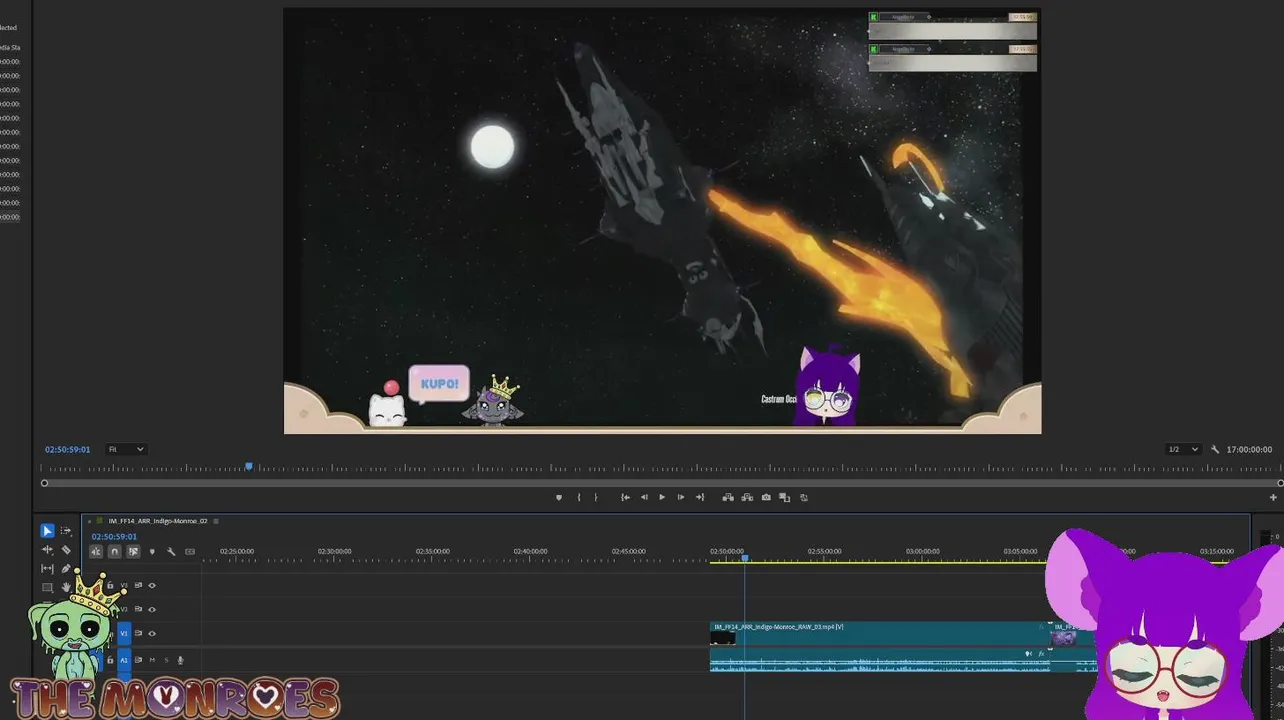Select the Selection arrow tool
Viewport: 1284px width, 720px height.
click(47, 531)
